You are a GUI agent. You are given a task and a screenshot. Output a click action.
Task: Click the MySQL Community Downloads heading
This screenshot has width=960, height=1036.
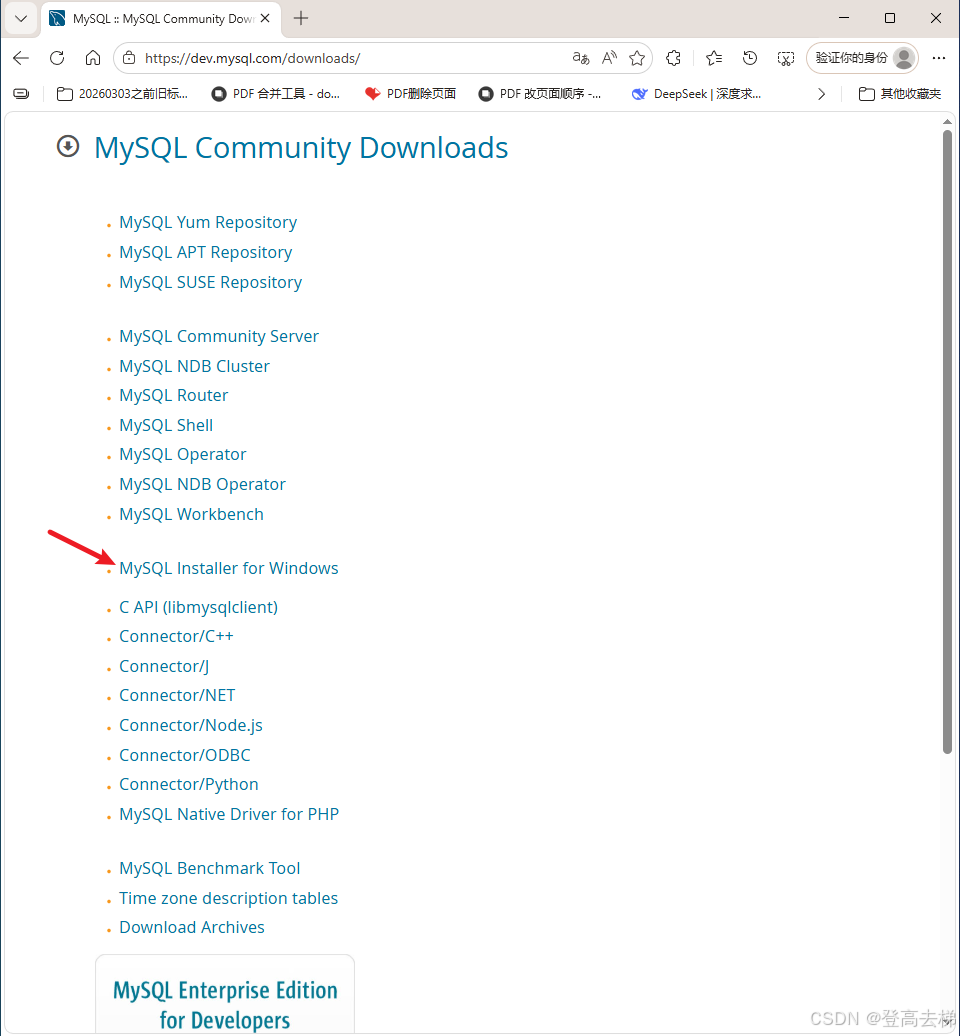pyautogui.click(x=301, y=147)
